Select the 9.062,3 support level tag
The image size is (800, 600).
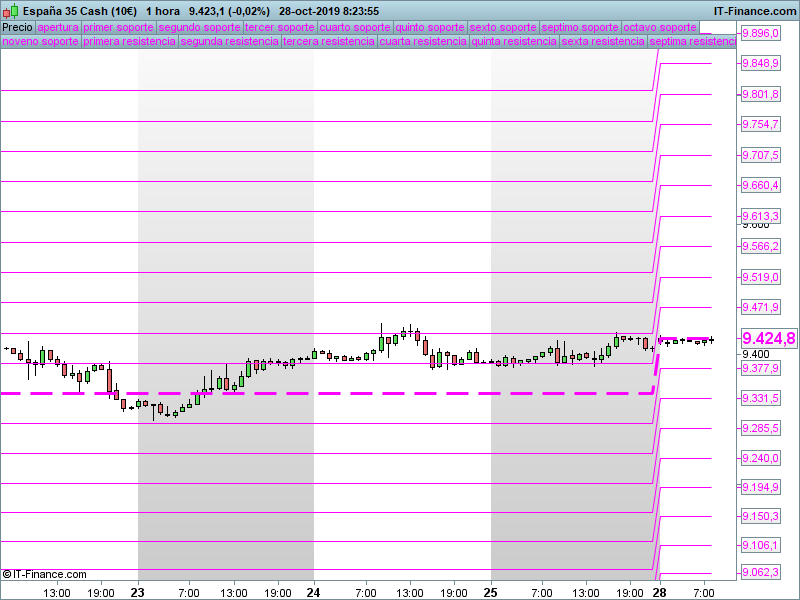coord(760,572)
